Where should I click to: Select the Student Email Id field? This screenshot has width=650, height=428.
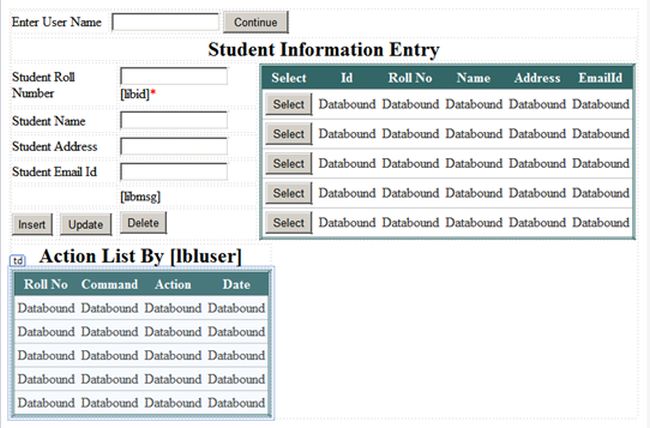(x=174, y=171)
